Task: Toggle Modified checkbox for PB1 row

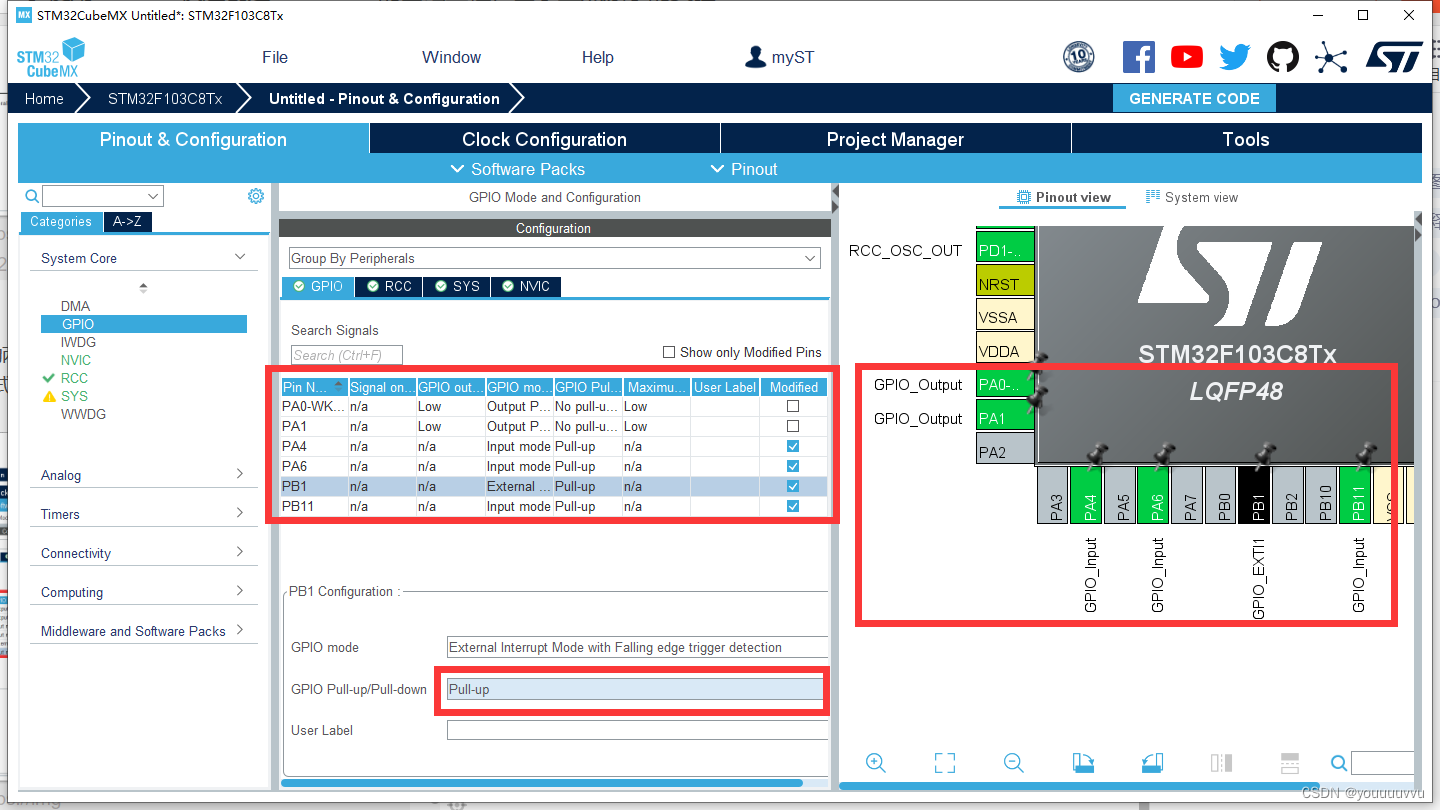Action: tap(793, 486)
